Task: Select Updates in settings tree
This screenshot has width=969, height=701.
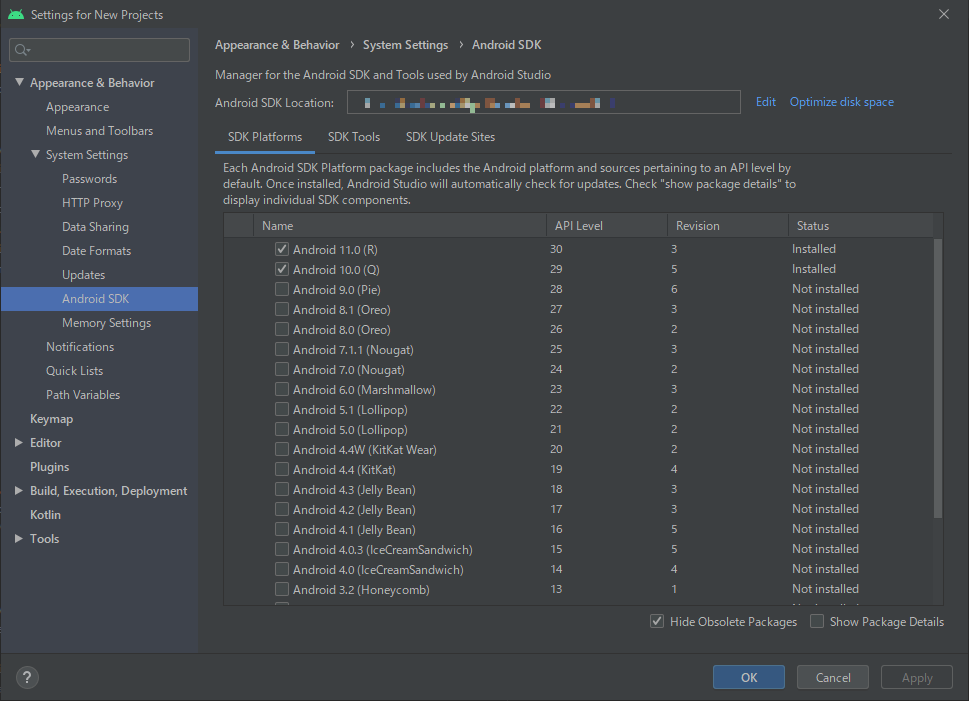Action: (x=83, y=275)
